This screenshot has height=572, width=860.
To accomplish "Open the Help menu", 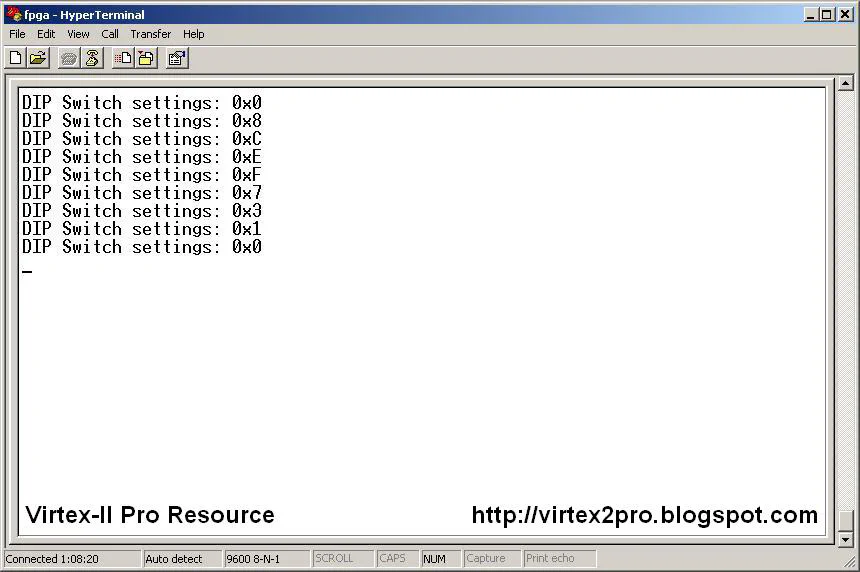I will point(193,34).
